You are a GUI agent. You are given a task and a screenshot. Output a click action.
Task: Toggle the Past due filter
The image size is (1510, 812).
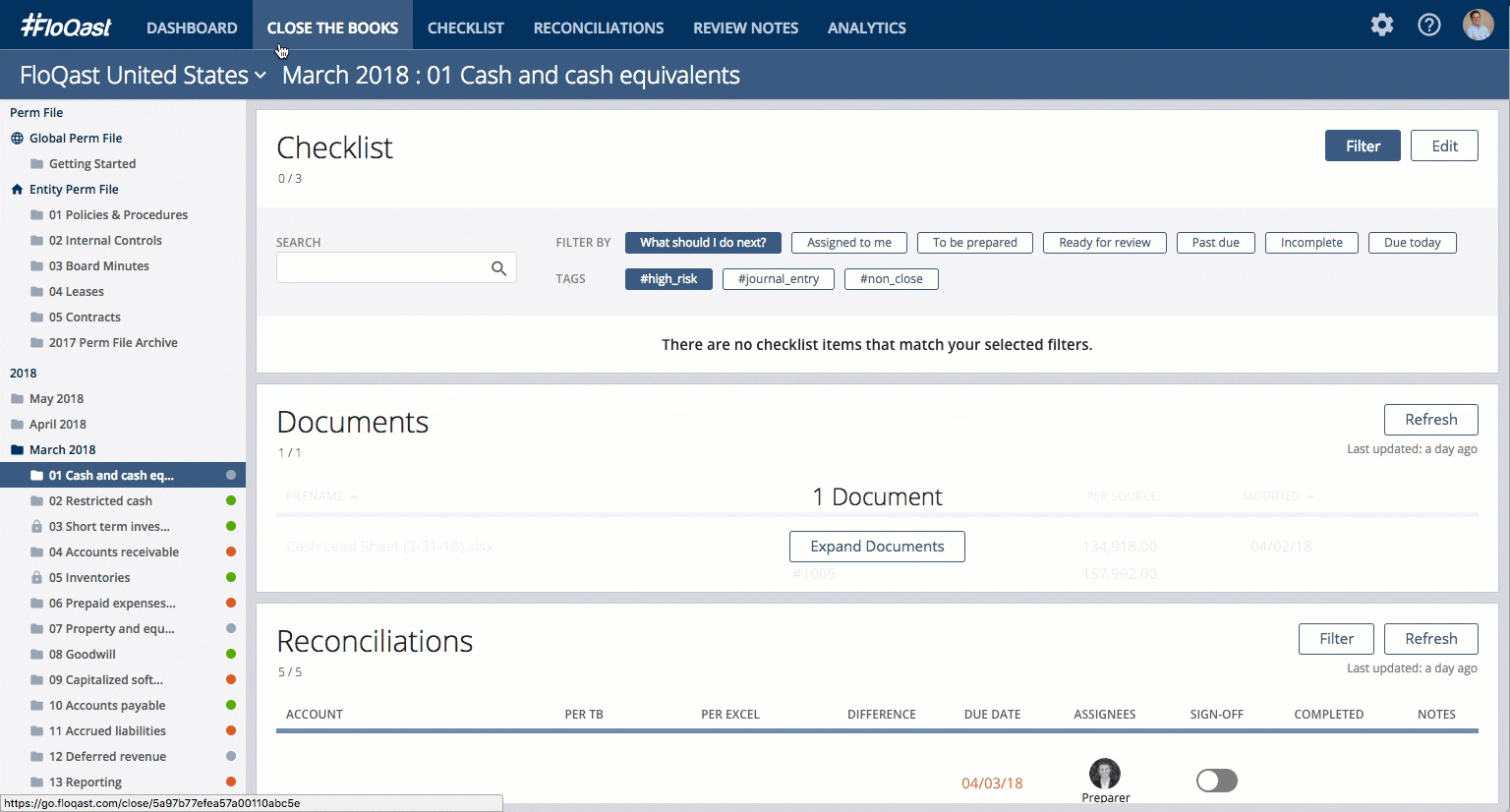1216,243
